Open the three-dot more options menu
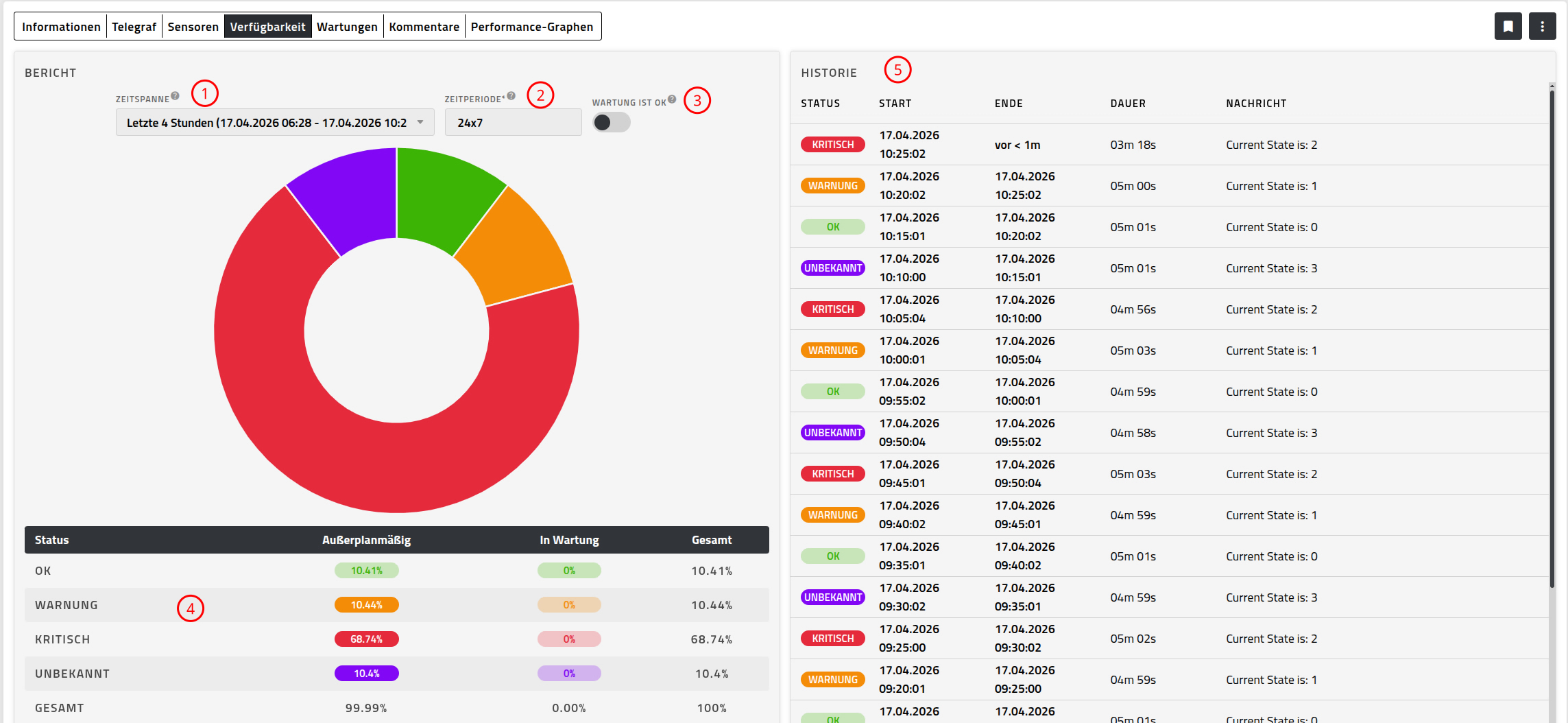The height and width of the screenshot is (723, 1568). 1542,27
